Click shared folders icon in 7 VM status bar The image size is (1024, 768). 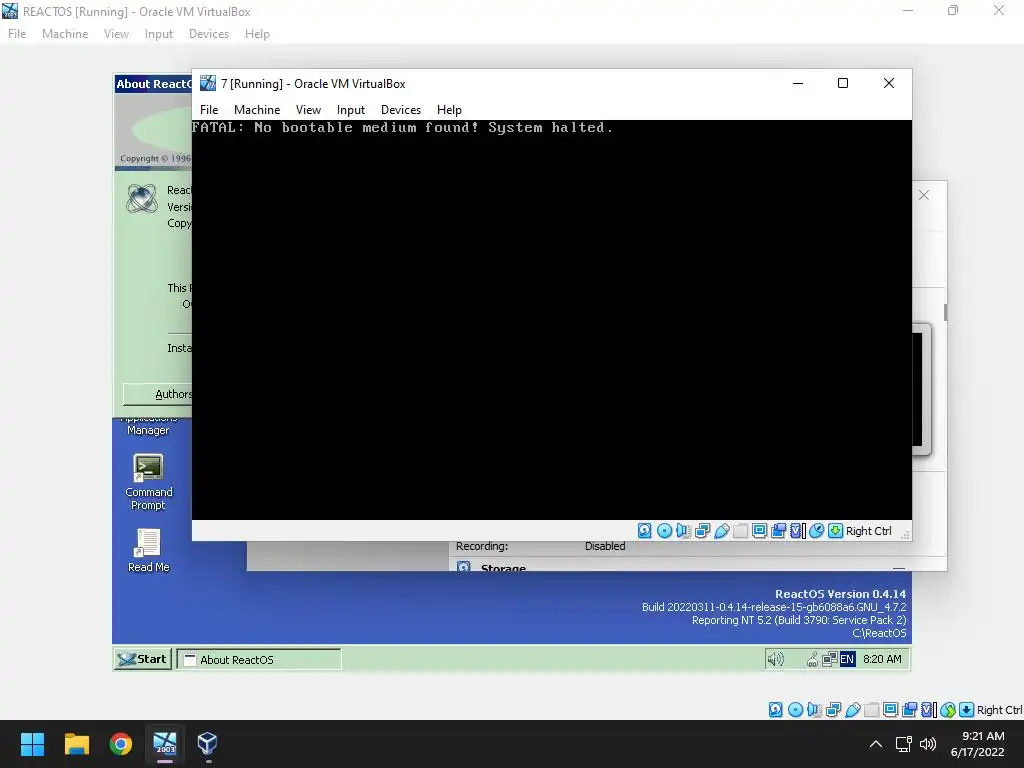[741, 531]
